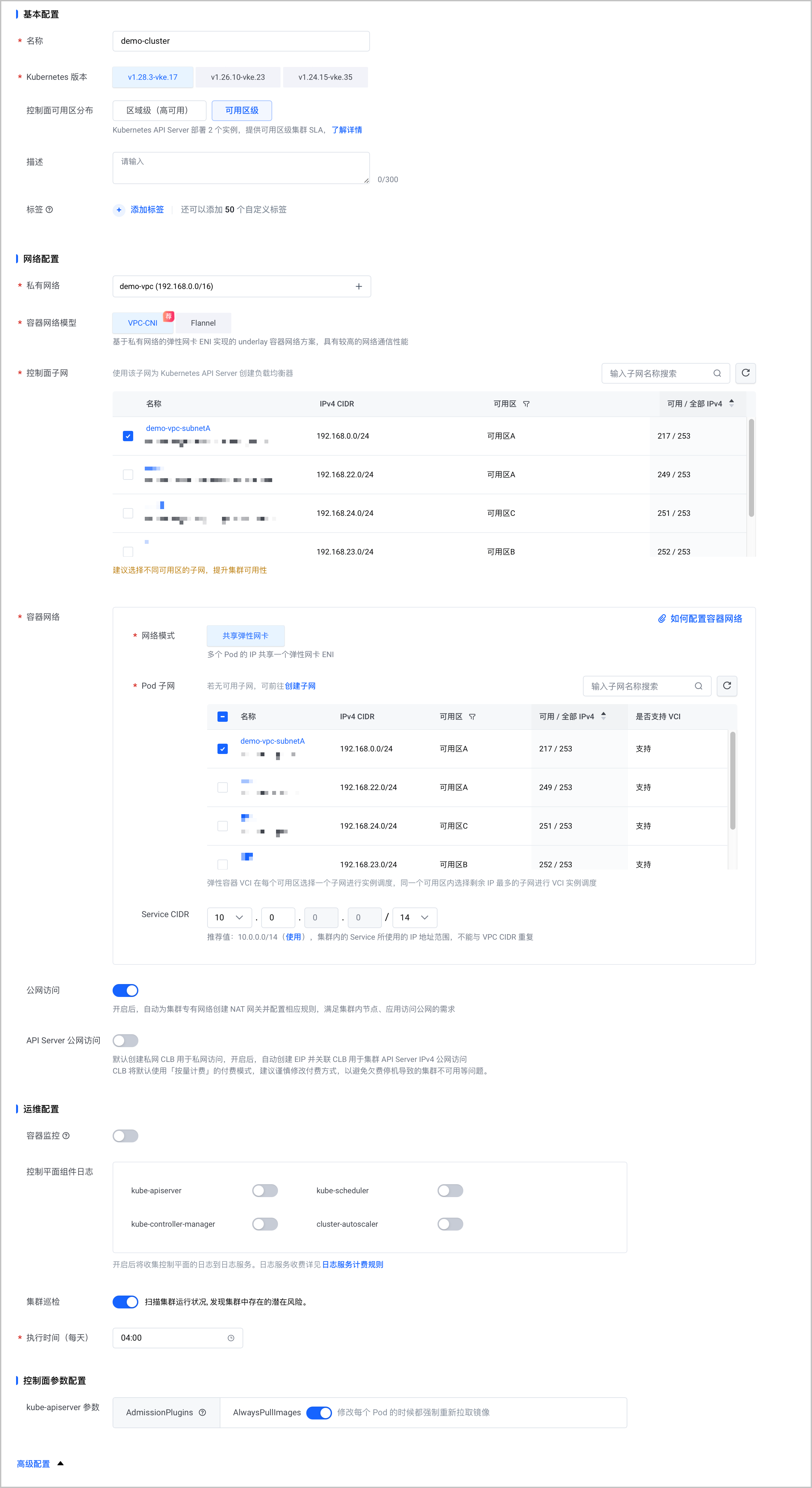Screen dimensions: 812x1488
Task: Click the clock icon in 执行时间 field
Action: click(231, 1338)
